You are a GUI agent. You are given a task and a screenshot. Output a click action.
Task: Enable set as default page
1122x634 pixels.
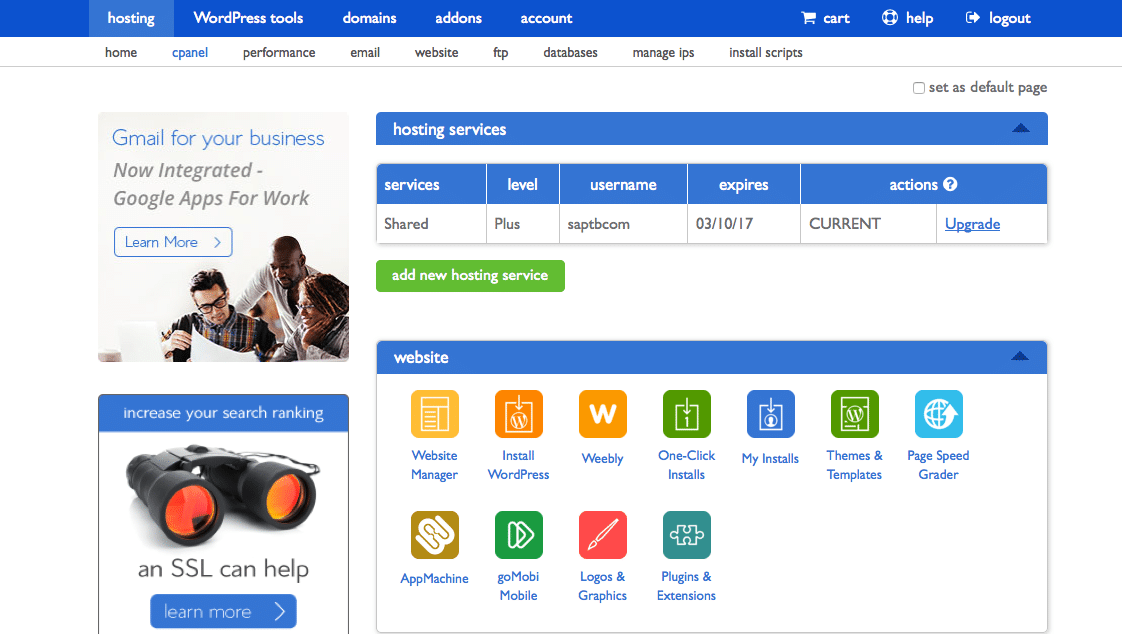click(918, 88)
